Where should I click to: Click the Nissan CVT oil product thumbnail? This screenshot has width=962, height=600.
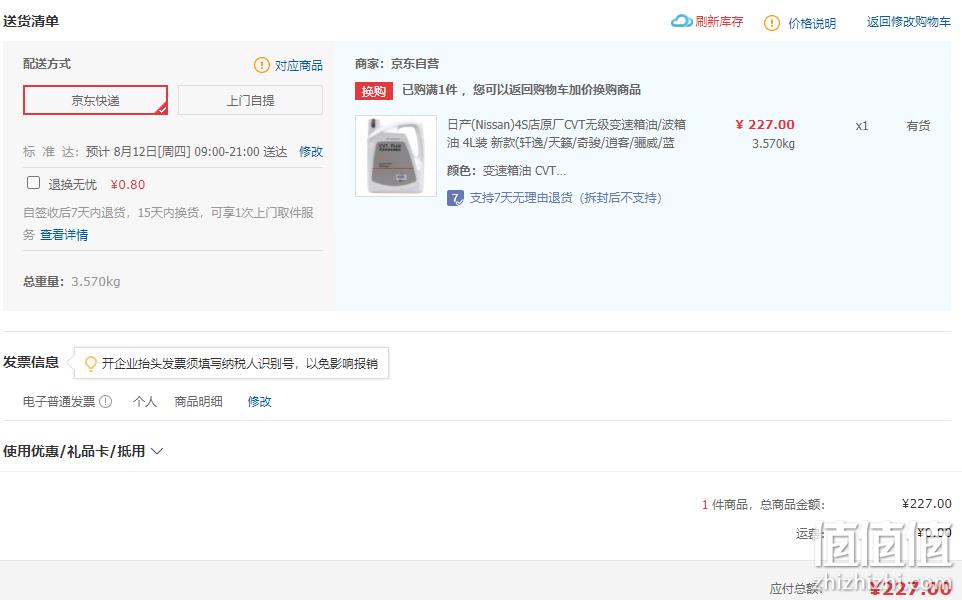[x=396, y=156]
